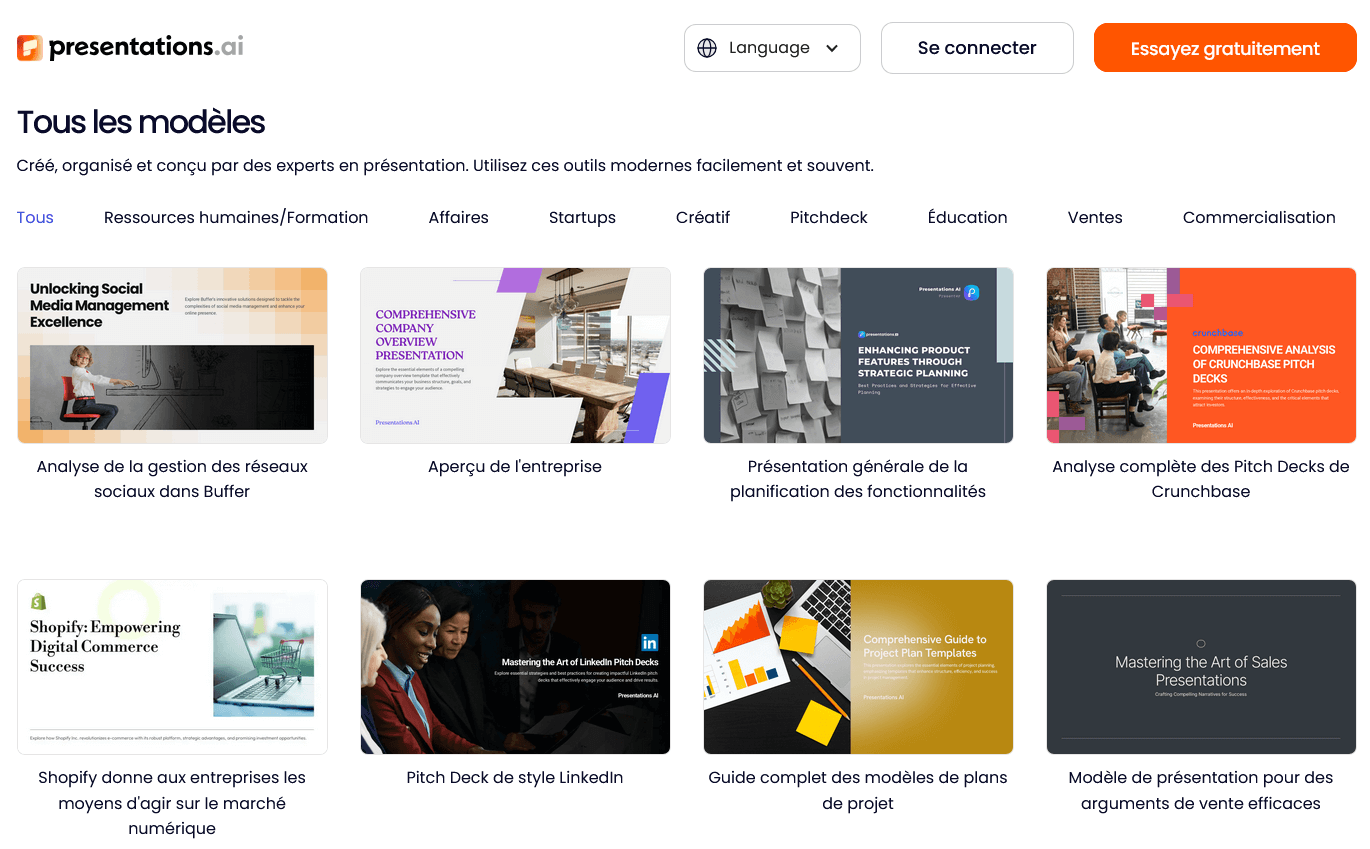Switch to the Affaires category tab
This screenshot has width=1370, height=849.
pos(458,217)
